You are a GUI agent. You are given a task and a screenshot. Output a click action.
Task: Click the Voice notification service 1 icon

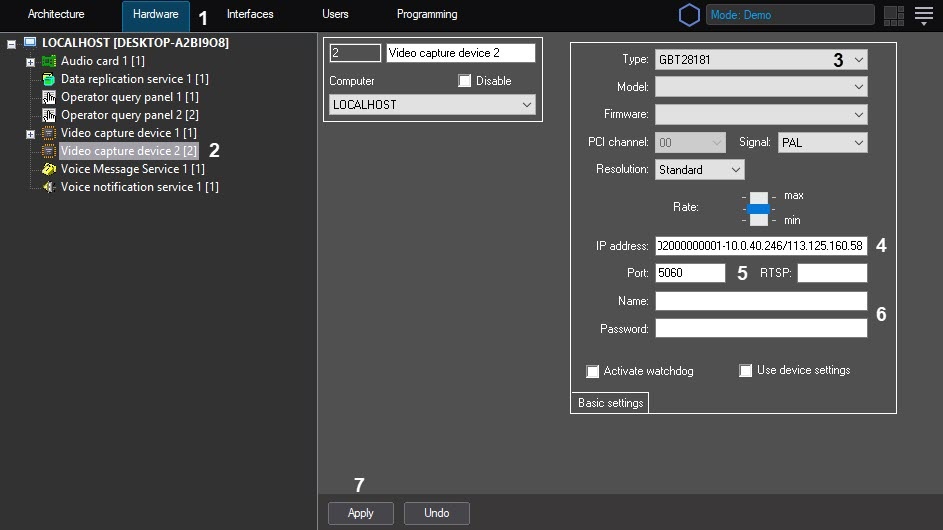click(49, 187)
